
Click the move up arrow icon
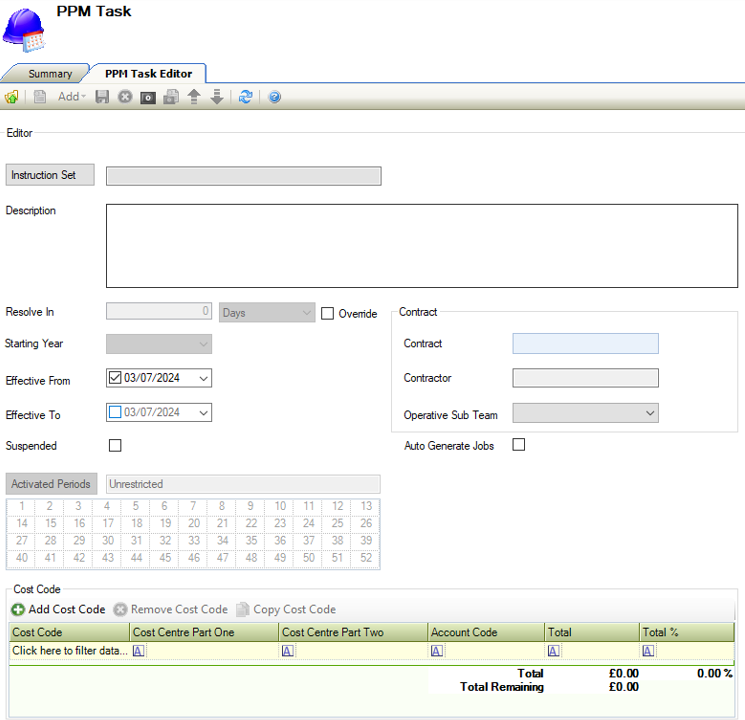194,97
